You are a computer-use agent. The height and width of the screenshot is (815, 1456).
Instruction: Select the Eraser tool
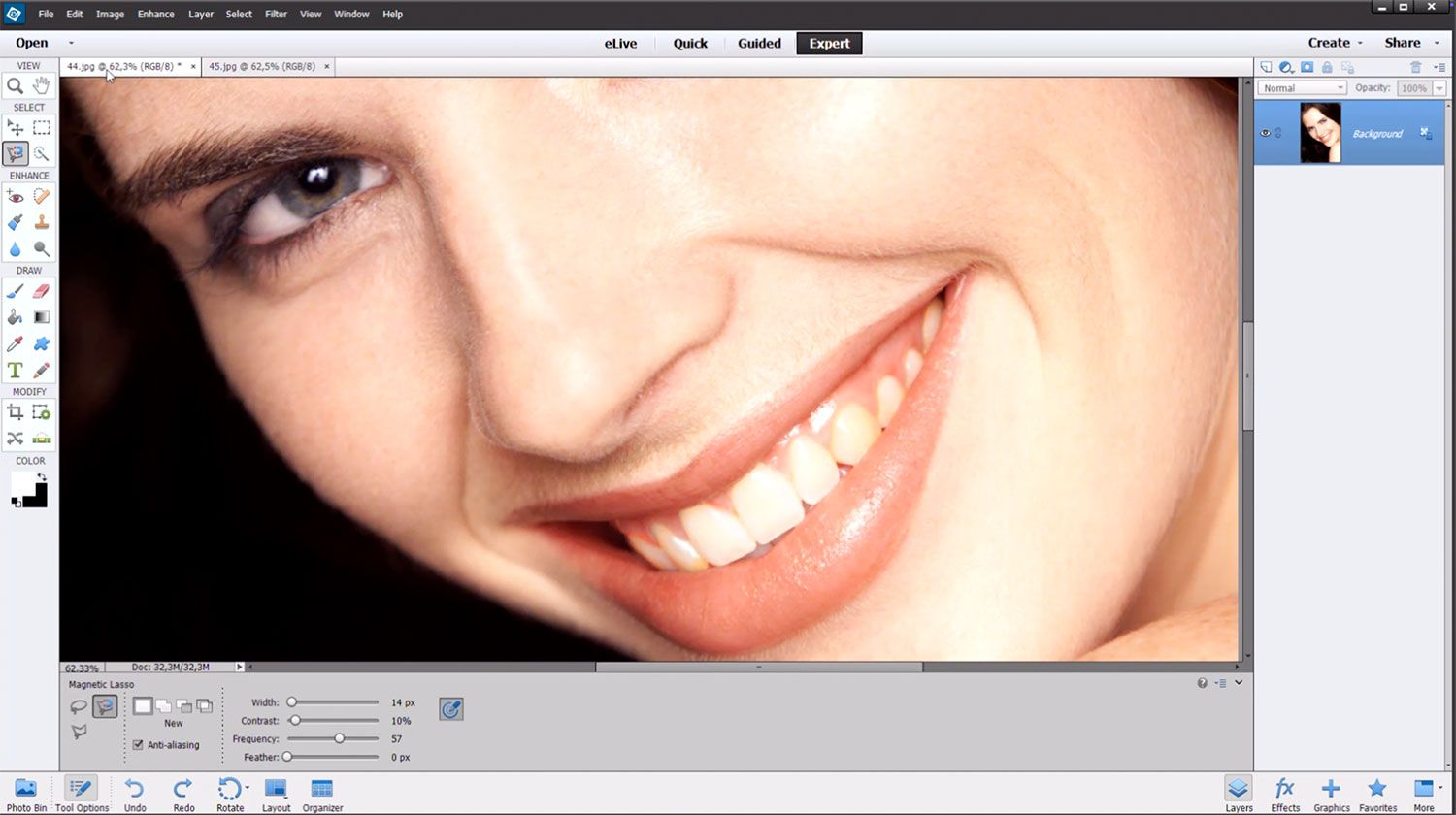pyautogui.click(x=42, y=291)
